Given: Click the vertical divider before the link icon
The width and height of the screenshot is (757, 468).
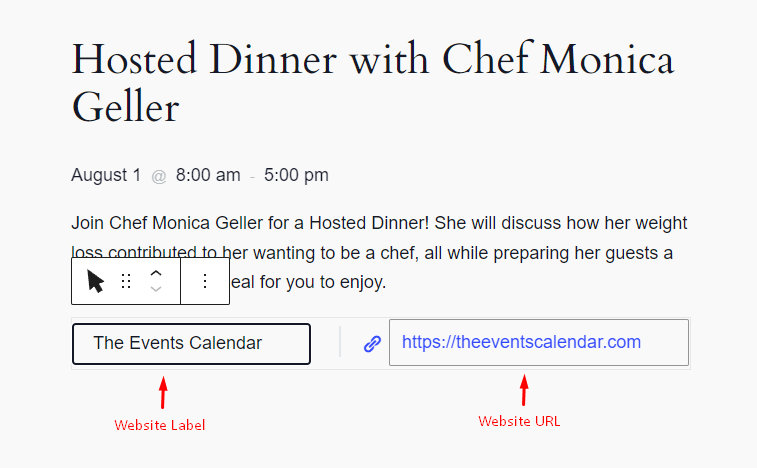Looking at the screenshot, I should pos(340,343).
